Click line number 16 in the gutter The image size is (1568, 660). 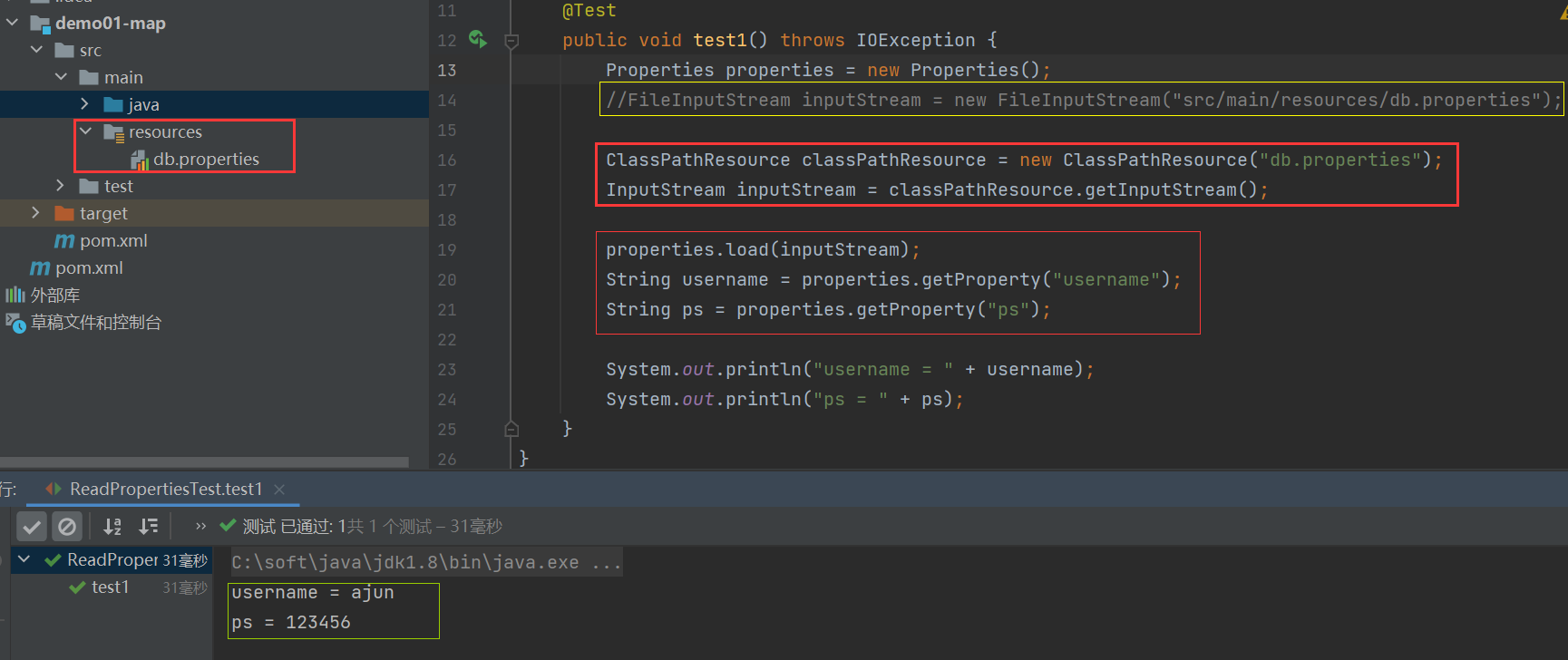[447, 160]
